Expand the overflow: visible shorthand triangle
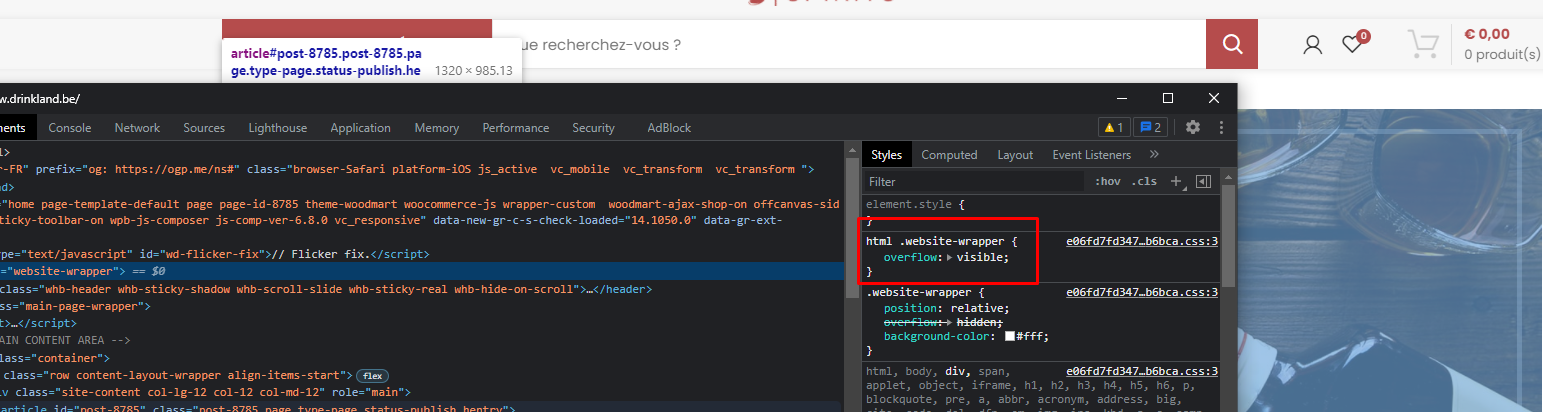Viewport: 1543px width, 412px height. tap(950, 257)
